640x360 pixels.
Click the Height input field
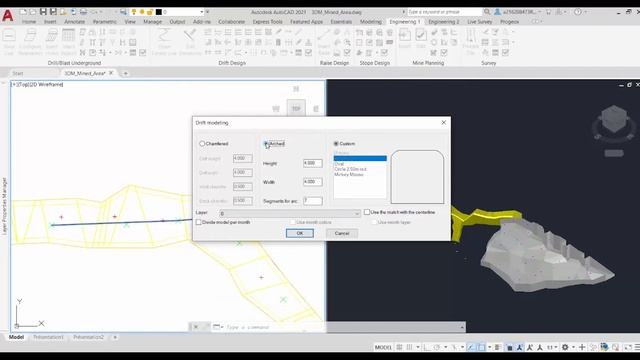coord(313,163)
